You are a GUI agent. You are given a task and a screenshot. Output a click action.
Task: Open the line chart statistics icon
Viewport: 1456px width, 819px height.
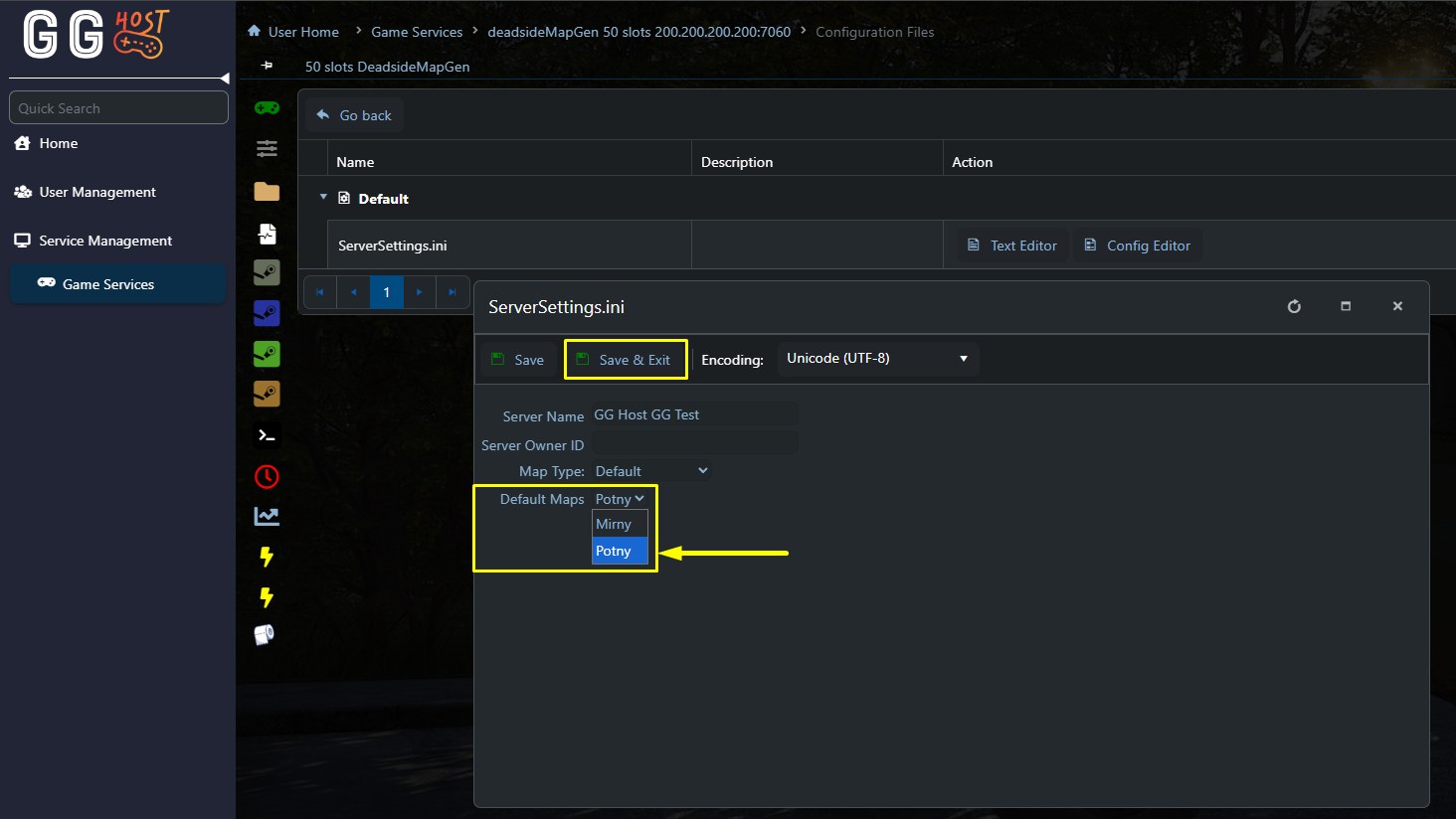[x=267, y=517]
